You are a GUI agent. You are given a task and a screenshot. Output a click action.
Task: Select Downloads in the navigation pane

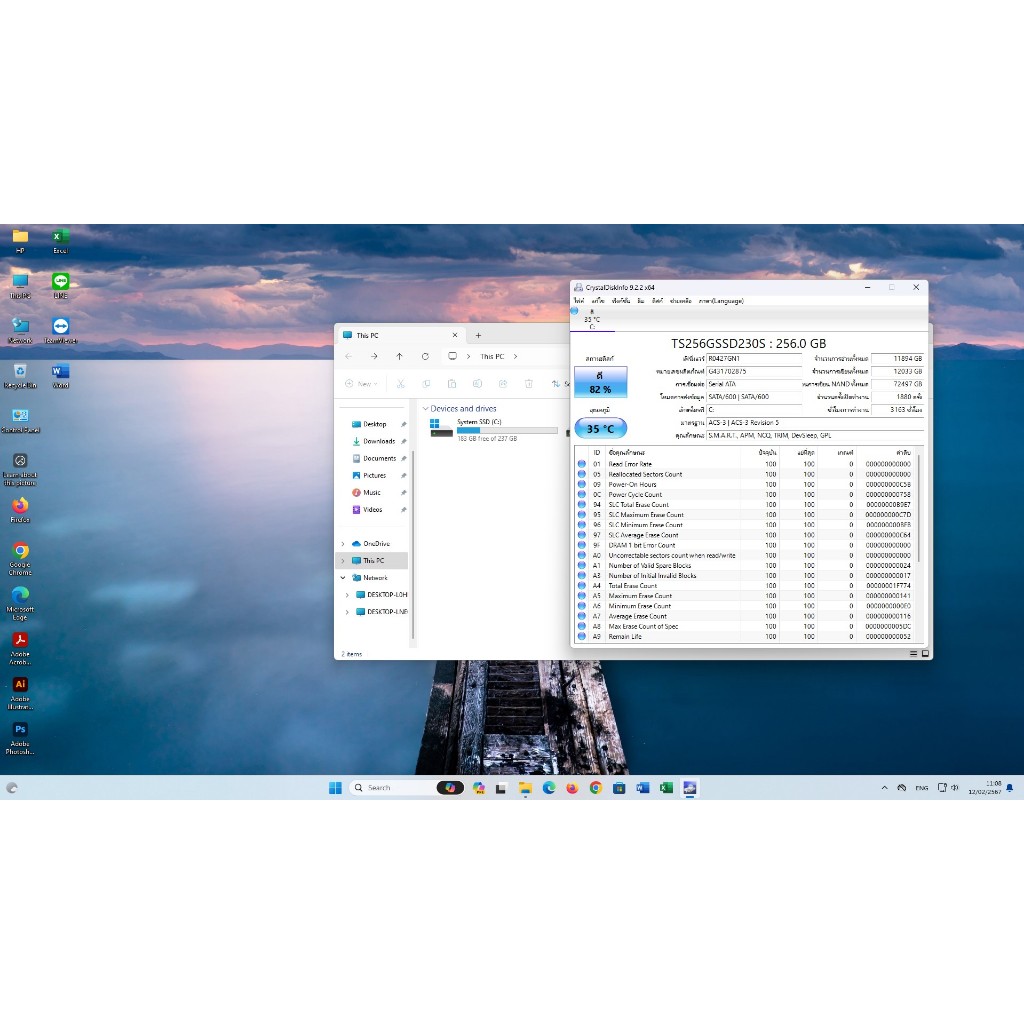coord(378,441)
